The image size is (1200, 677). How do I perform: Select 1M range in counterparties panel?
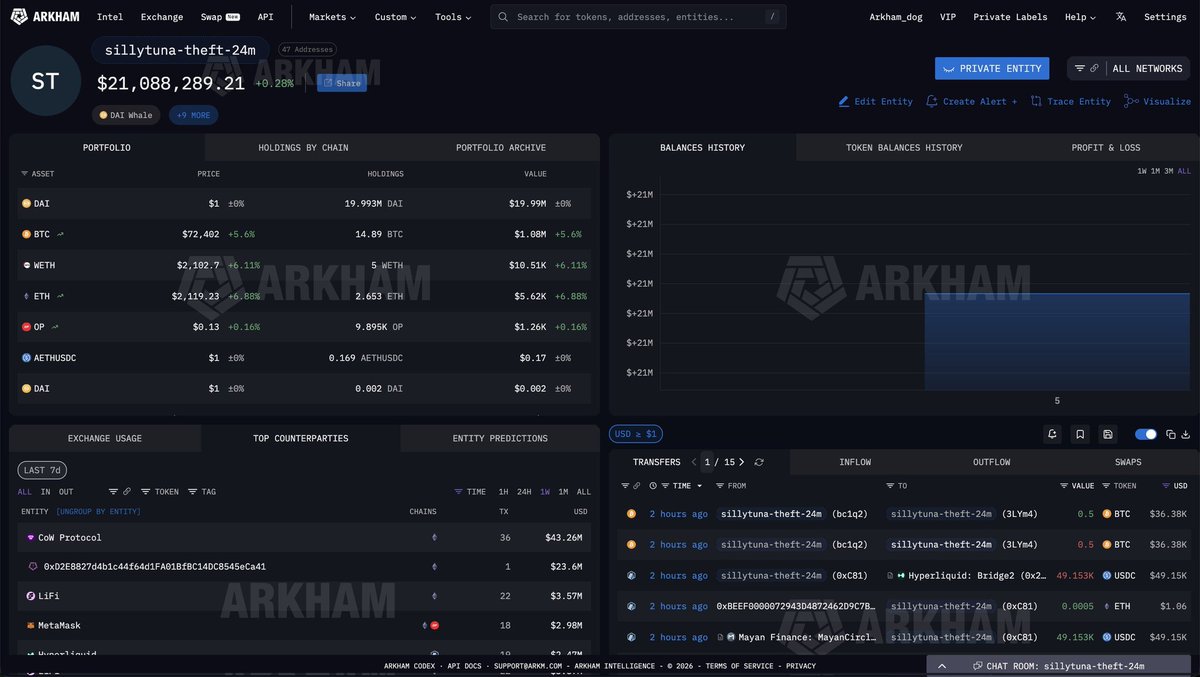click(x=564, y=492)
